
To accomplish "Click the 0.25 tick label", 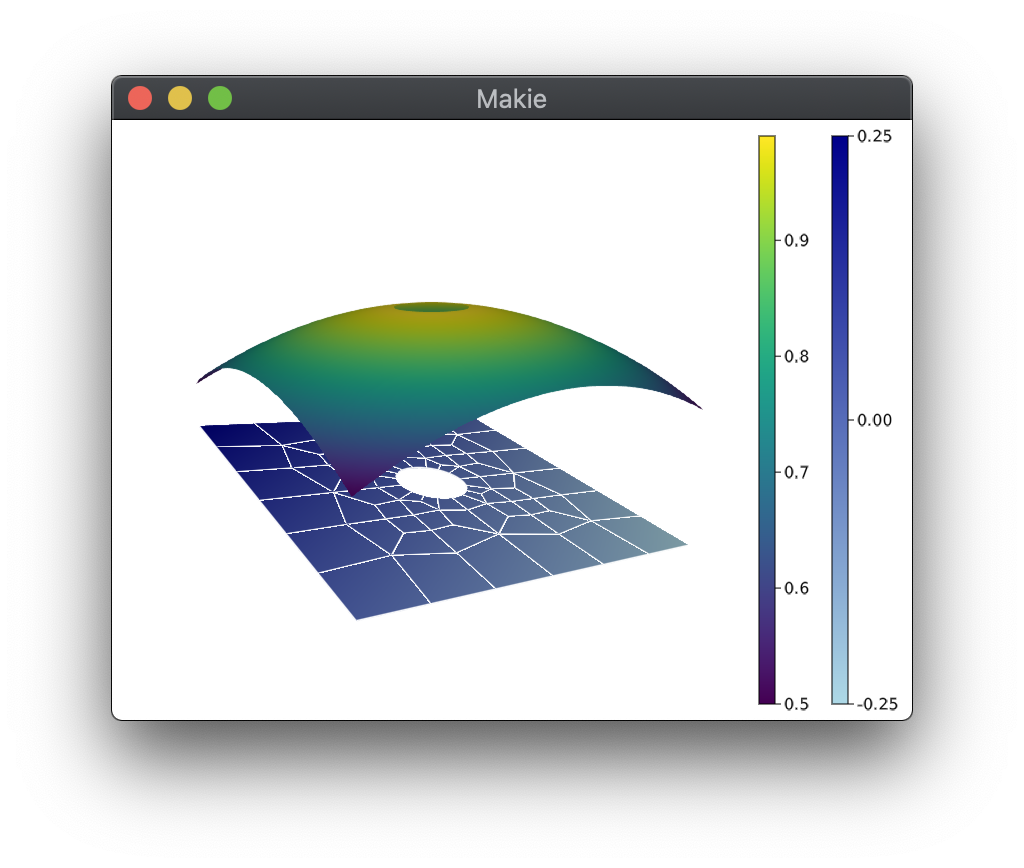I will point(874,137).
